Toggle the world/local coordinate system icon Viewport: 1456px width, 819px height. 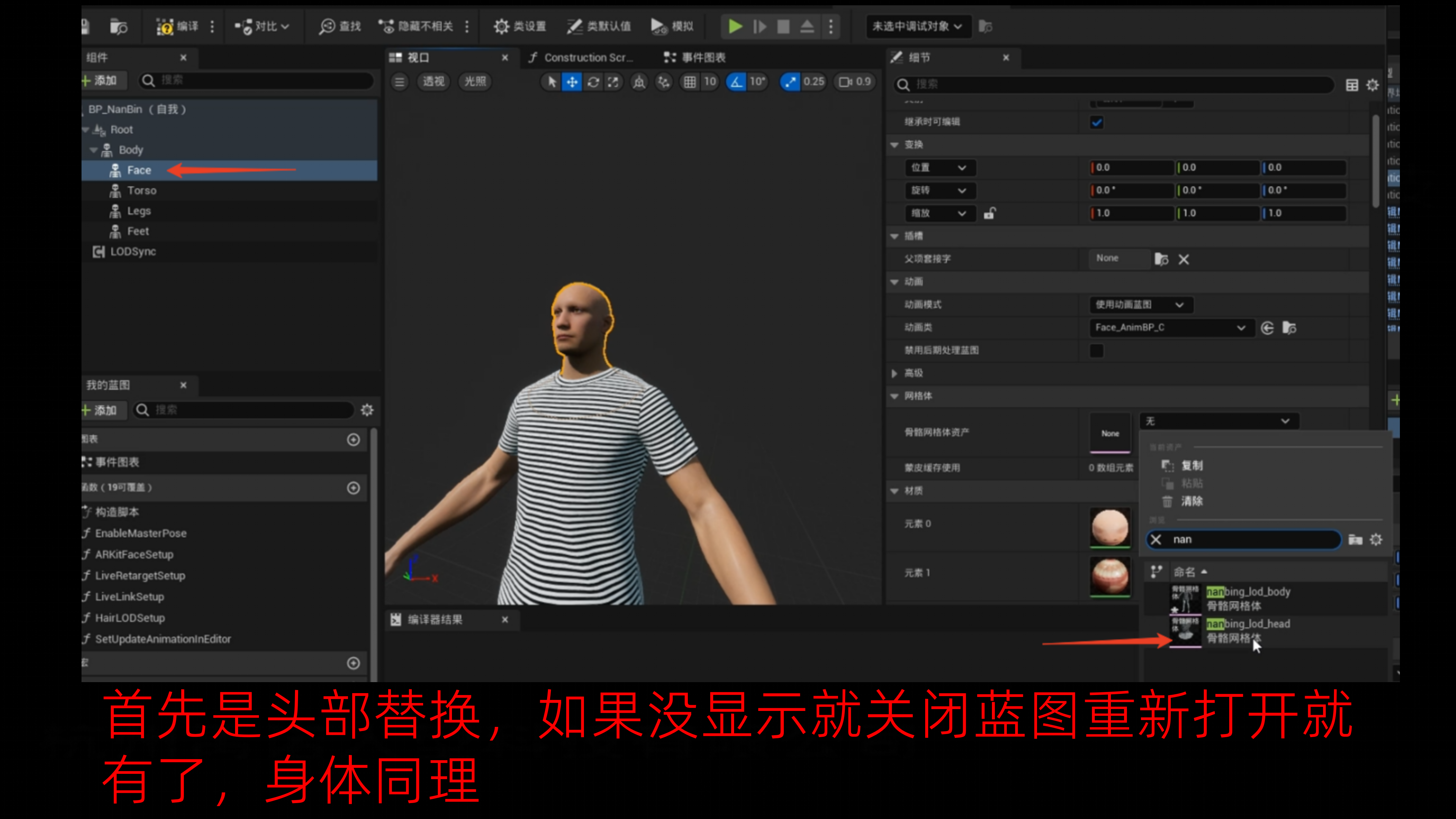639,82
